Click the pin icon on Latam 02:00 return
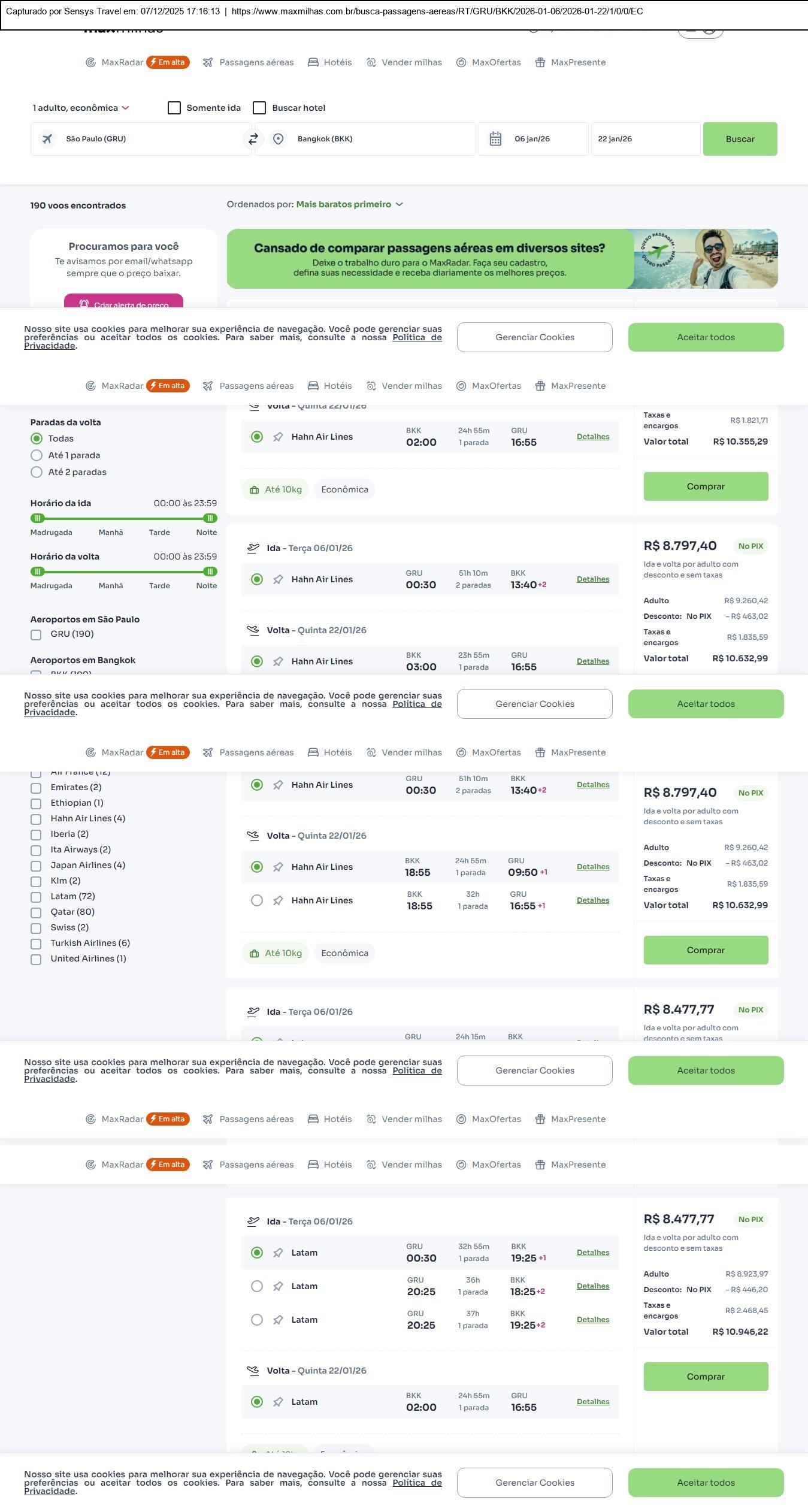The height and width of the screenshot is (1512, 808). pos(278,1402)
